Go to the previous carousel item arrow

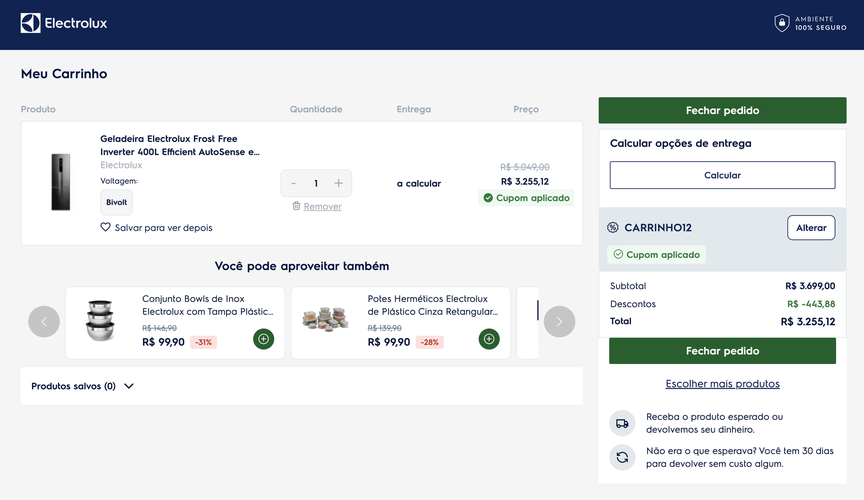[x=44, y=321]
